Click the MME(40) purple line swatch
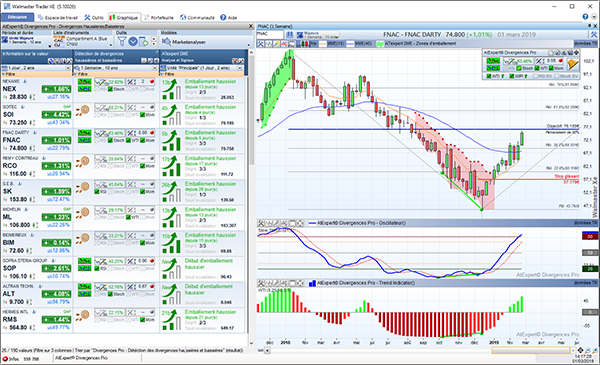This screenshot has height=365, width=600. click(x=350, y=44)
